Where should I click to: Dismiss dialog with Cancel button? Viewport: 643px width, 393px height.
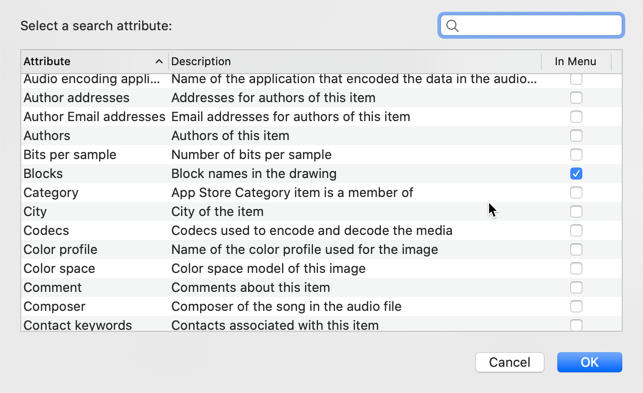(509, 362)
